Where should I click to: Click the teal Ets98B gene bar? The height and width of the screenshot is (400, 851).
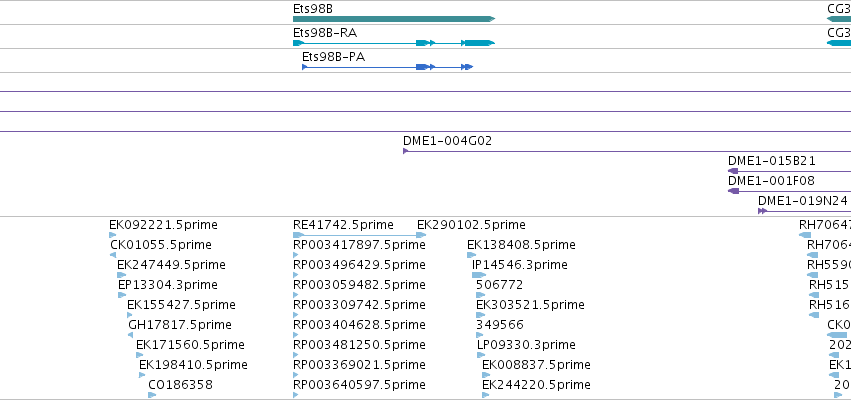click(x=393, y=19)
